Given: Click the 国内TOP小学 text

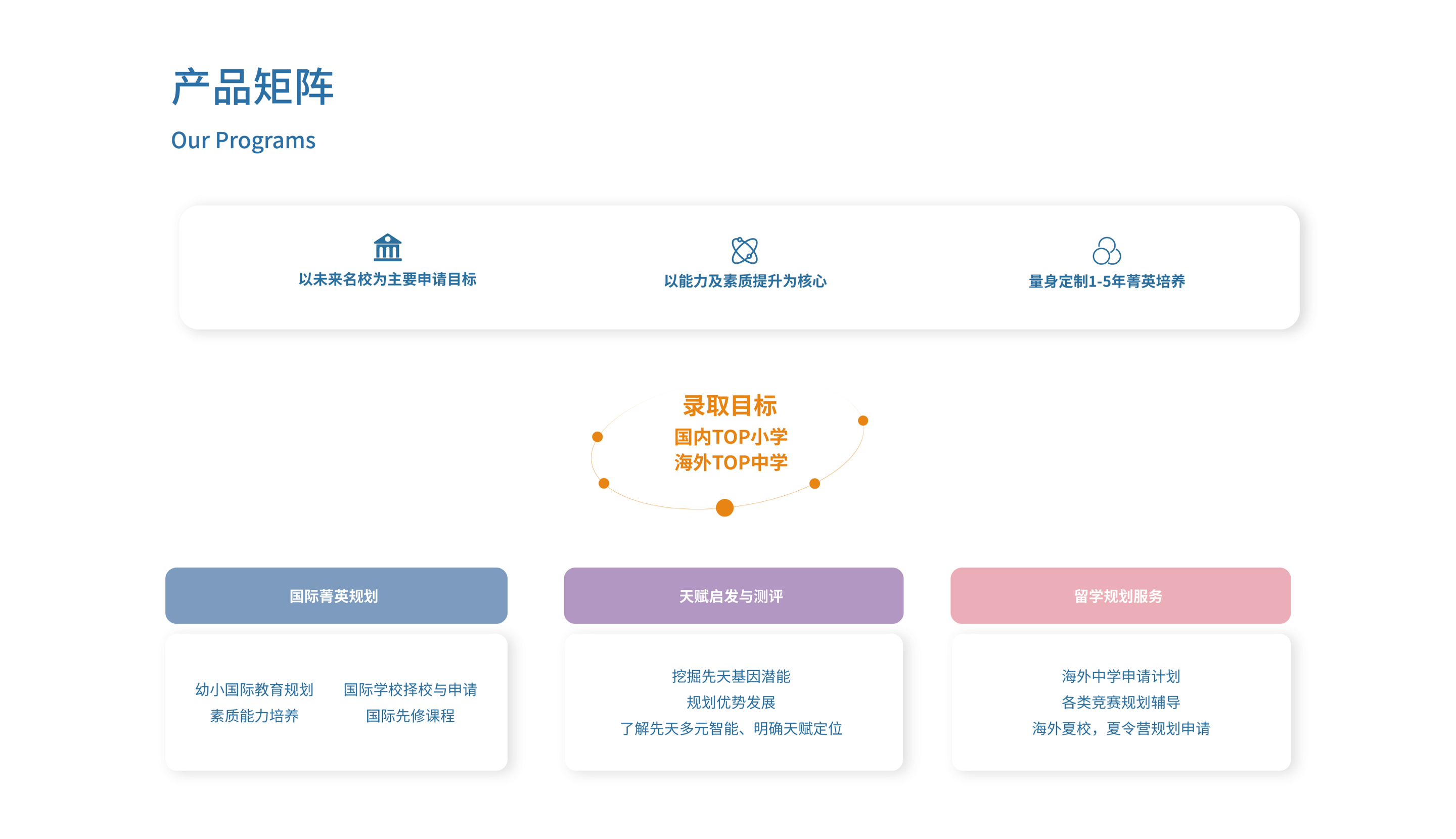Looking at the screenshot, I should coord(731,437).
